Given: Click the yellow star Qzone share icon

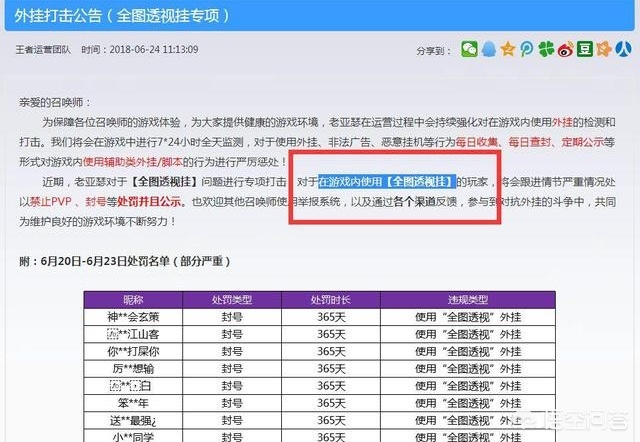Looking at the screenshot, I should pos(508,49).
